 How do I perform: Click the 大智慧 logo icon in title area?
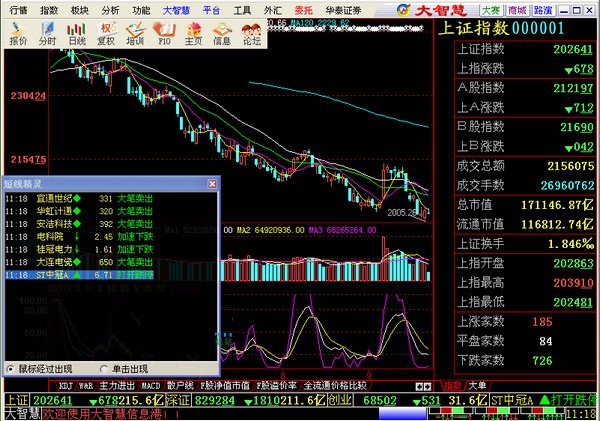(403, 10)
